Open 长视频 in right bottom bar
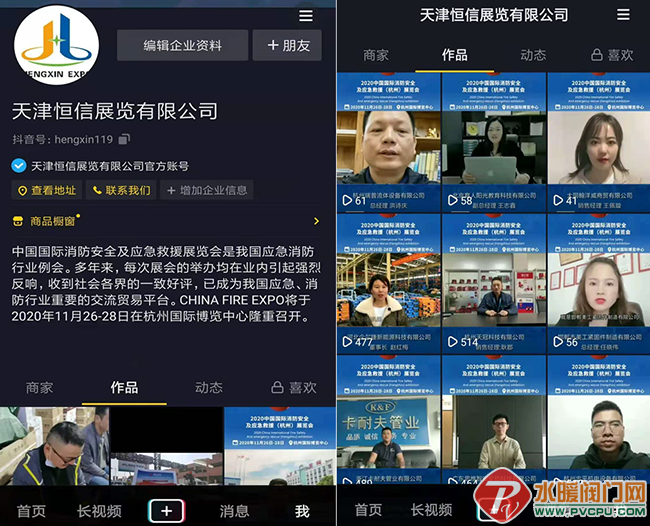This screenshot has width=650, height=526. [432, 510]
